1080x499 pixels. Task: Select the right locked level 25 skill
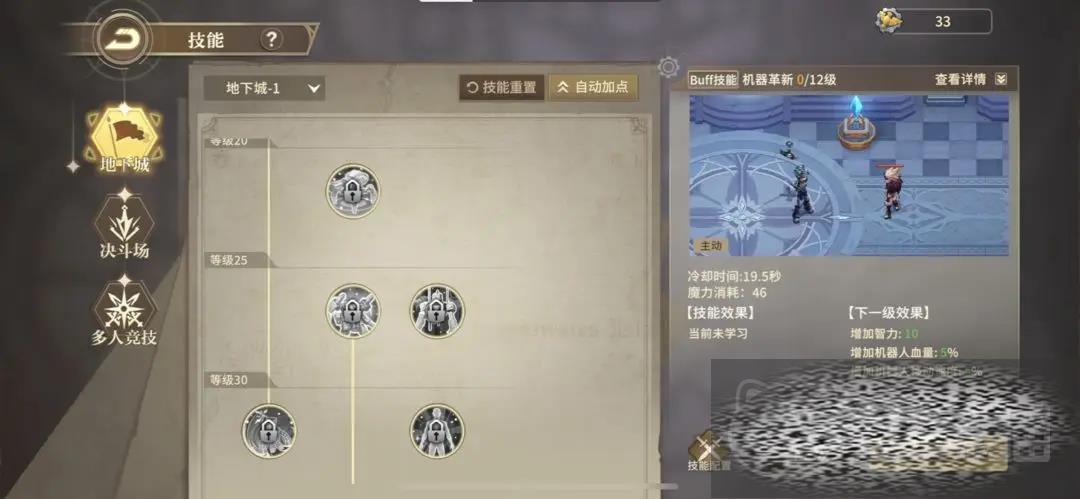pos(437,311)
